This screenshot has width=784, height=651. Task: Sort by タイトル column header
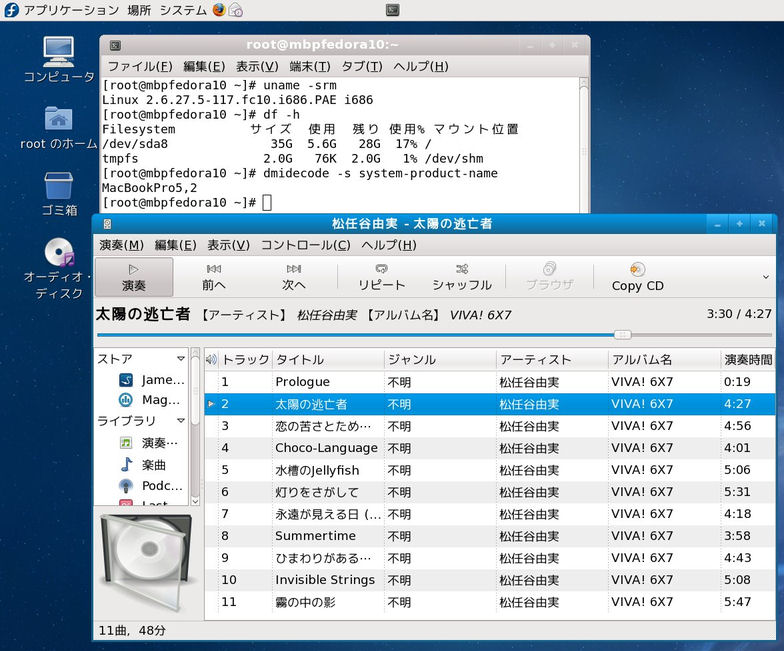click(x=328, y=360)
